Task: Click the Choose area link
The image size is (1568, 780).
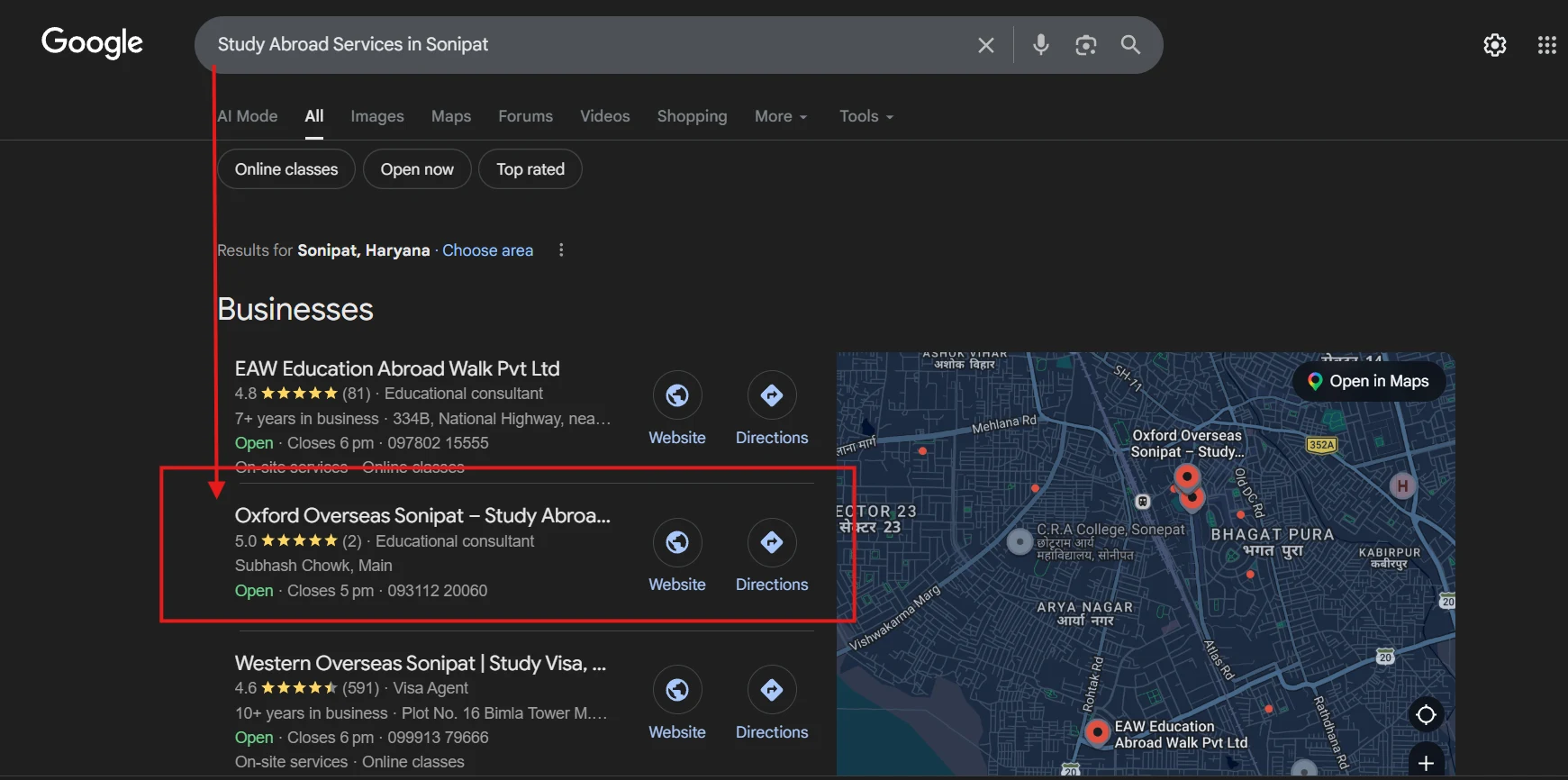Action: coord(487,250)
